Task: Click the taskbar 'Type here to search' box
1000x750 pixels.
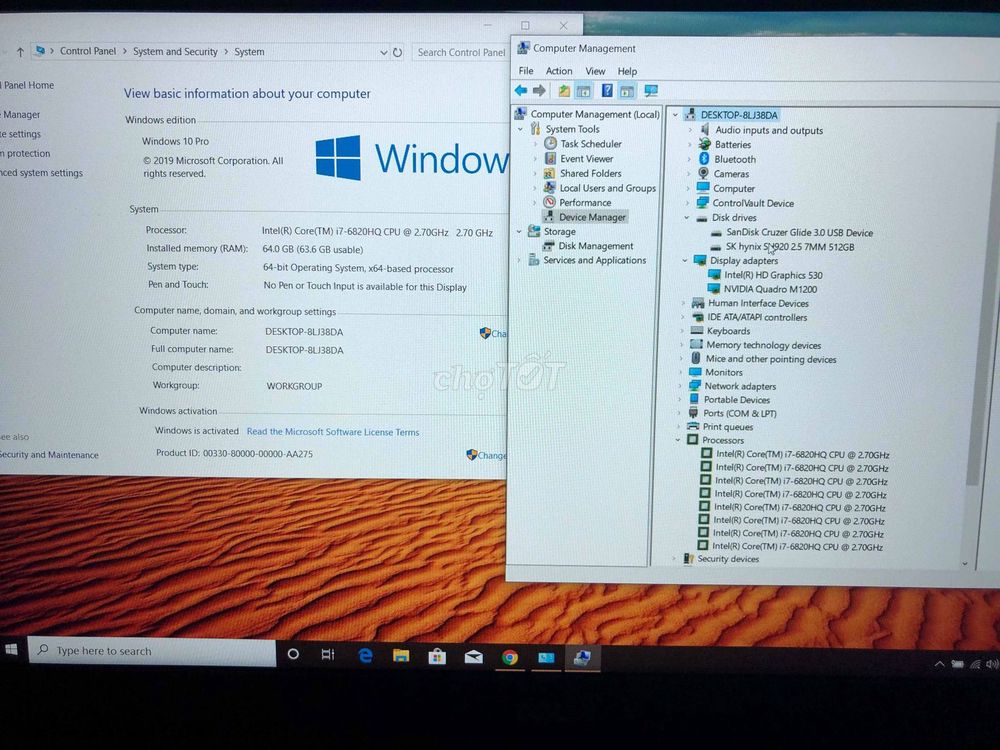Action: [152, 651]
